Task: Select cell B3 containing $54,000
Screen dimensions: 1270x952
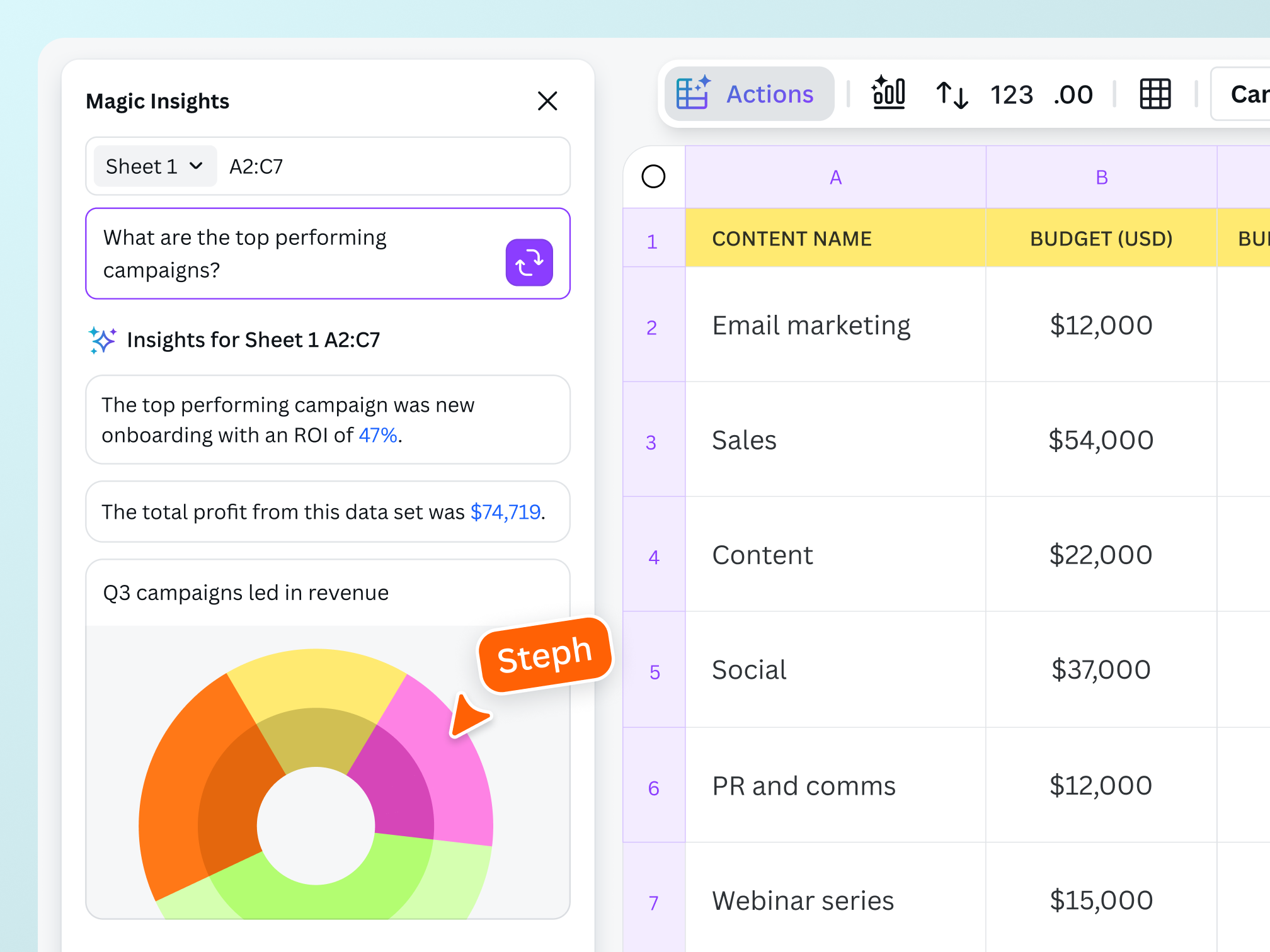Action: point(1100,439)
